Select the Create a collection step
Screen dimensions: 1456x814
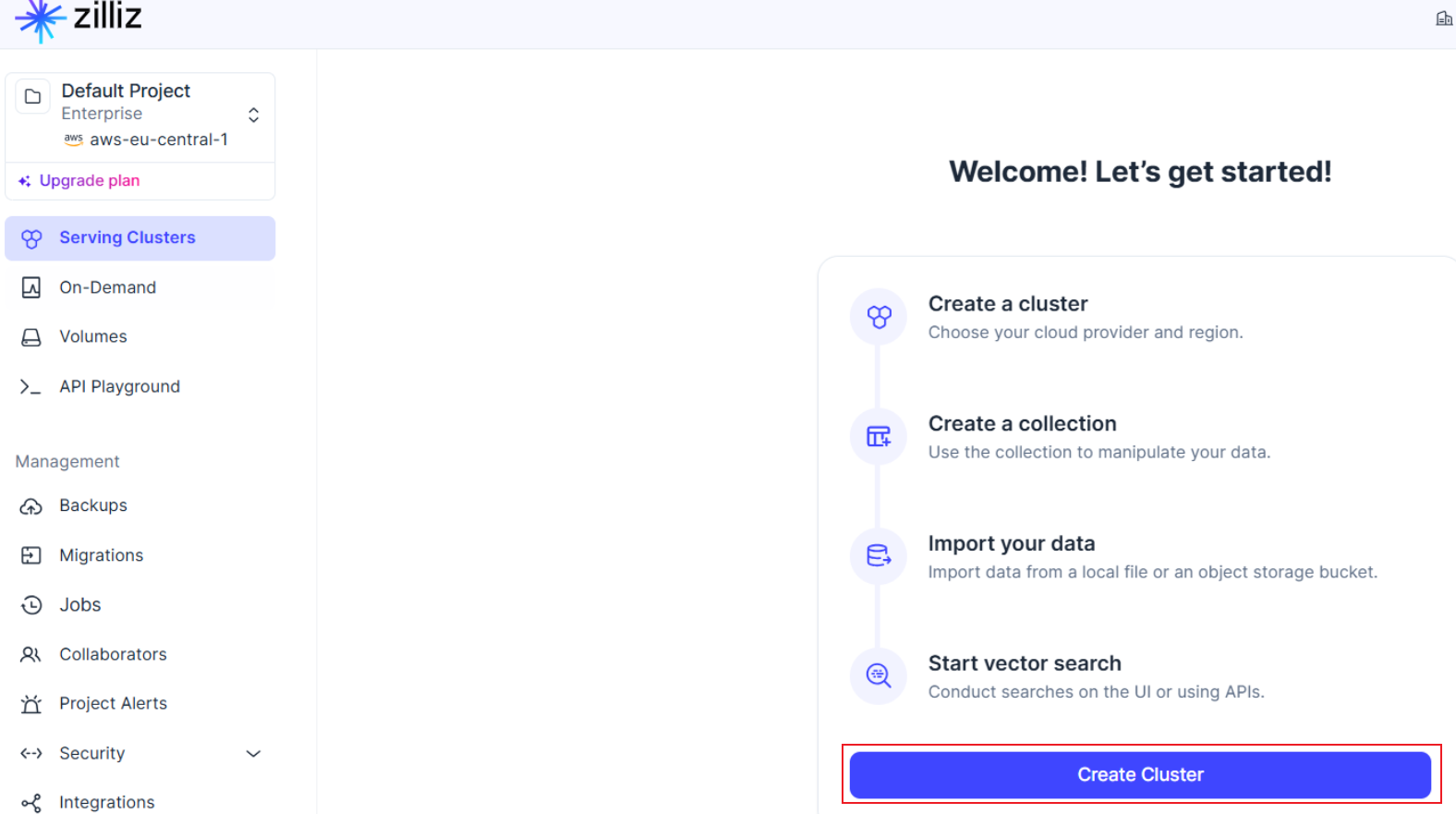coord(1099,436)
